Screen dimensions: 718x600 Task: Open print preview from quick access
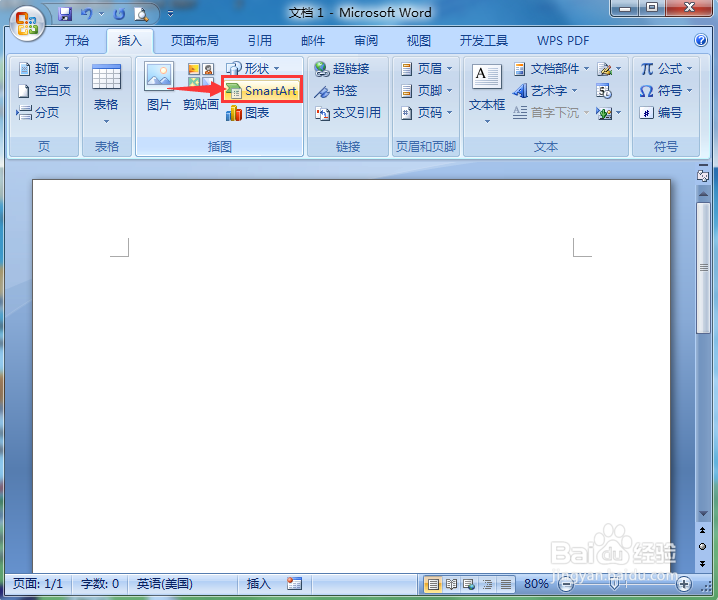pyautogui.click(x=141, y=14)
